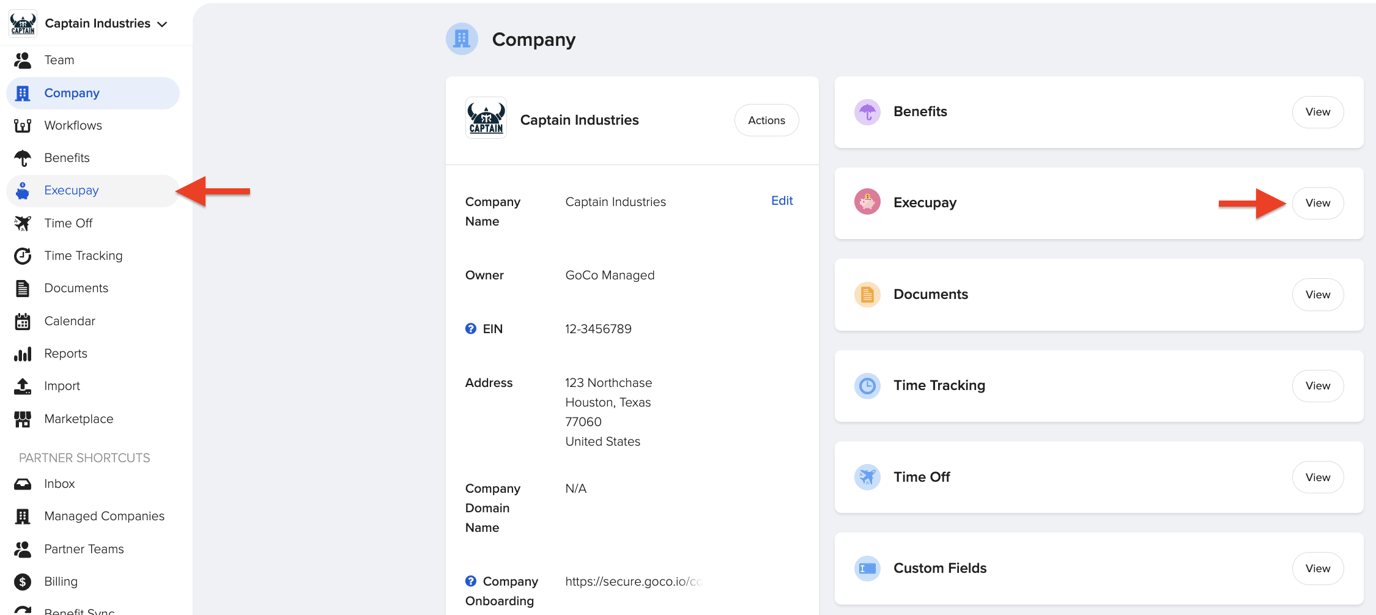Expand the Captain Industries company switcher
Image resolution: width=1376 pixels, height=615 pixels.
click(105, 23)
